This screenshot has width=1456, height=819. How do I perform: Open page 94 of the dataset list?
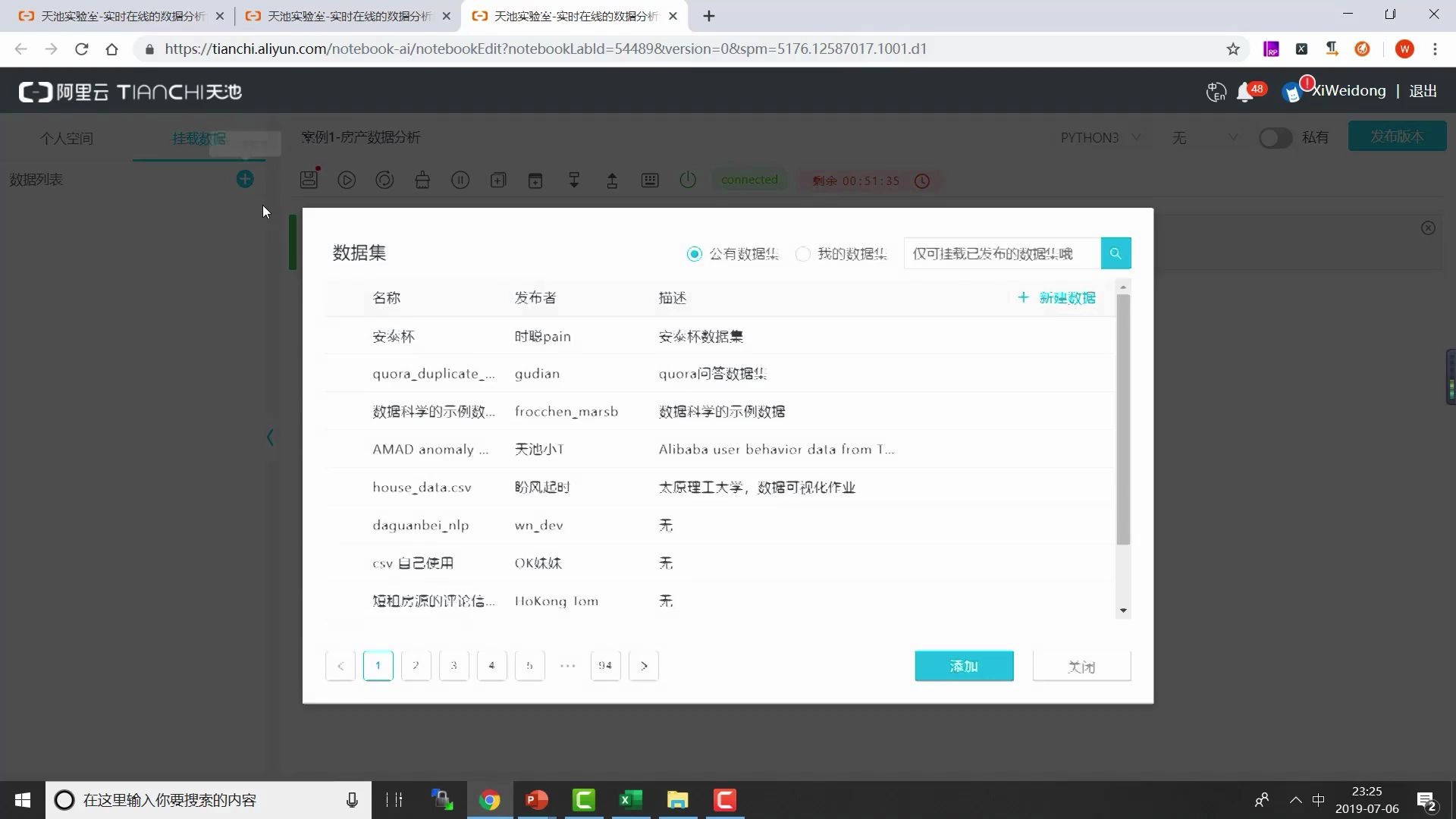coord(605,665)
